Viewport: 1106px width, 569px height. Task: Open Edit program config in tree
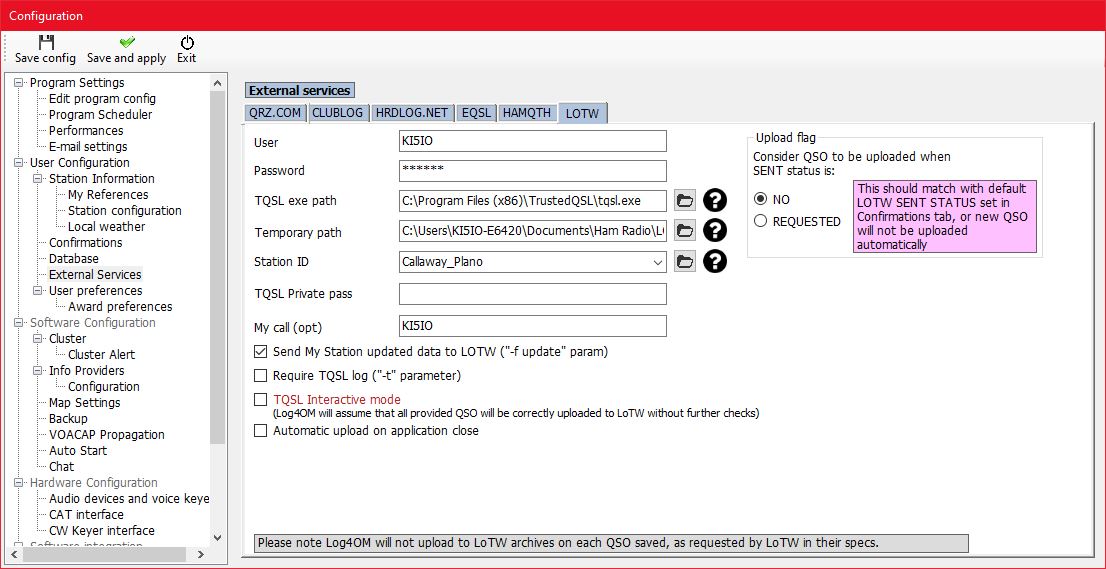(x=102, y=99)
